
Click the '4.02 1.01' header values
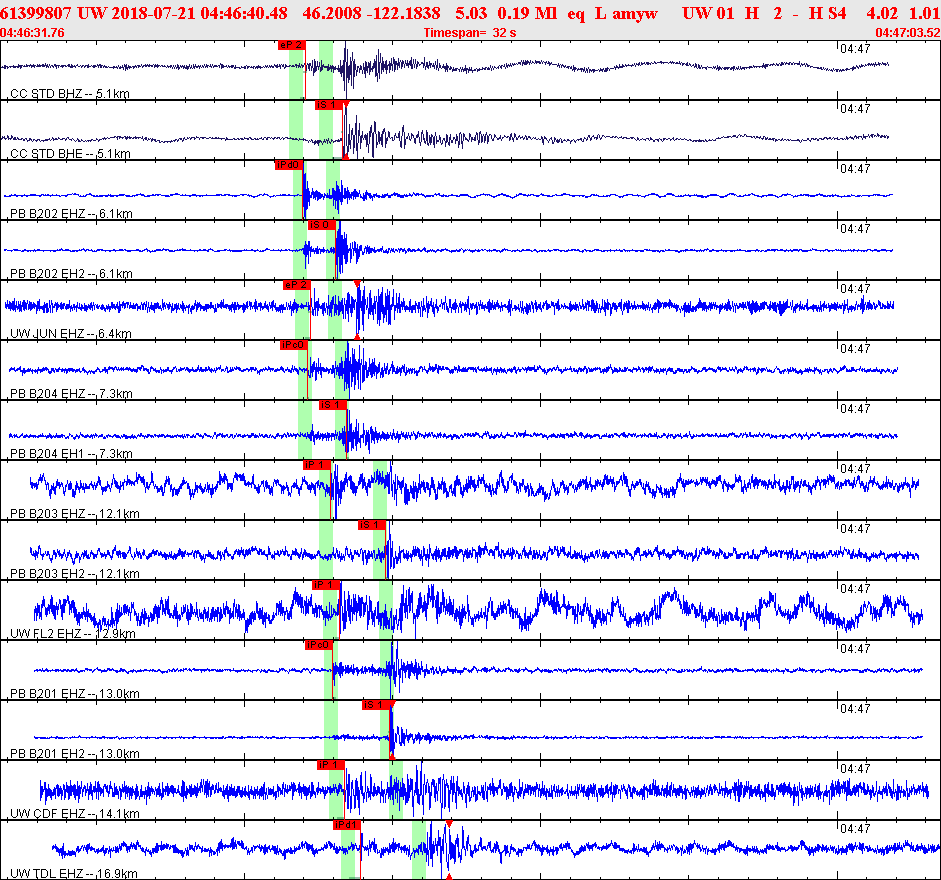pyautogui.click(x=903, y=13)
